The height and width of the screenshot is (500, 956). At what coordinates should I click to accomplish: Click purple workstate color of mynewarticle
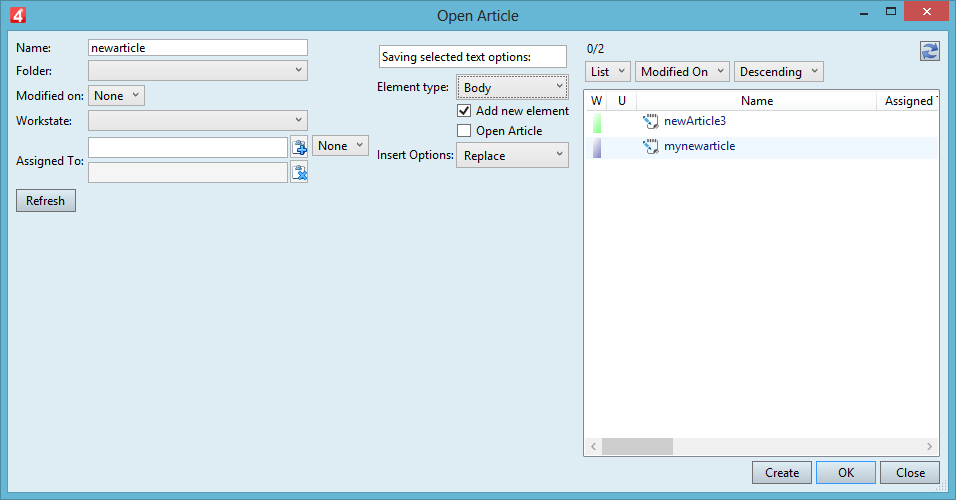pyautogui.click(x=597, y=148)
